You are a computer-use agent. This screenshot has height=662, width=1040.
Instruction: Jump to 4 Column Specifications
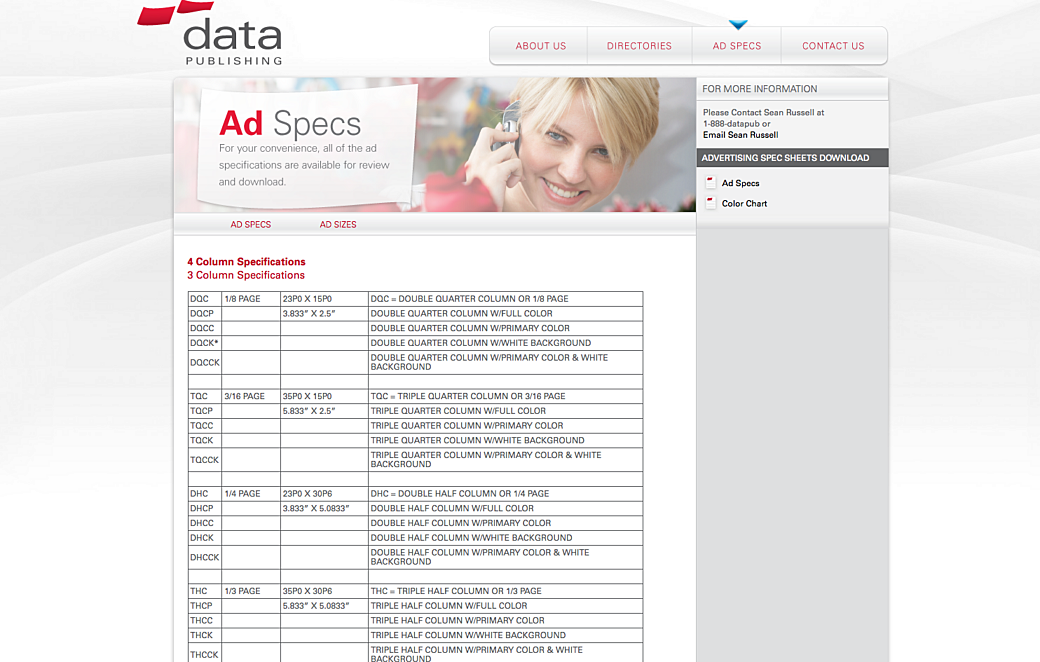246,262
